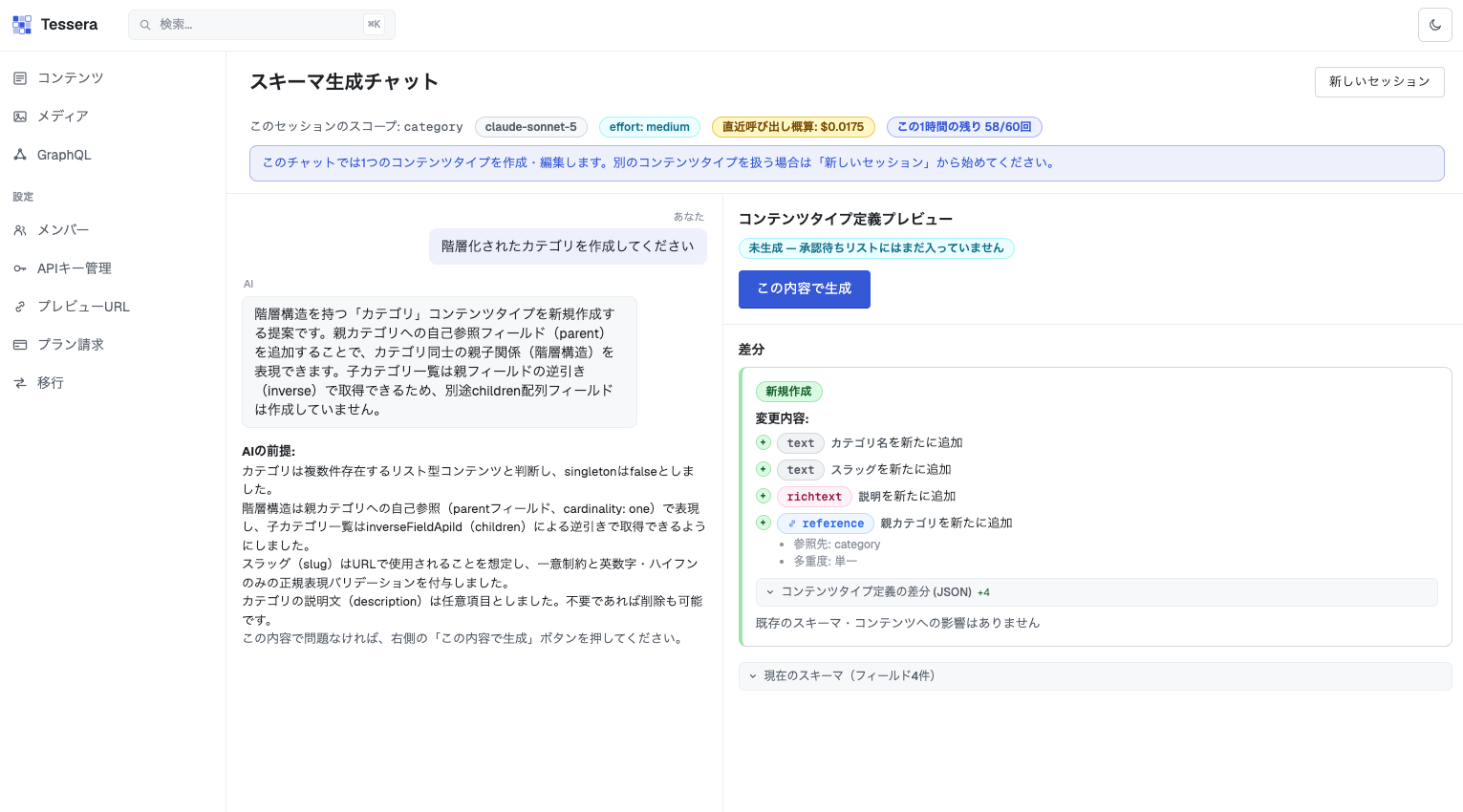This screenshot has width=1463, height=812.
Task: Click the reference field type tag
Action: tap(826, 524)
